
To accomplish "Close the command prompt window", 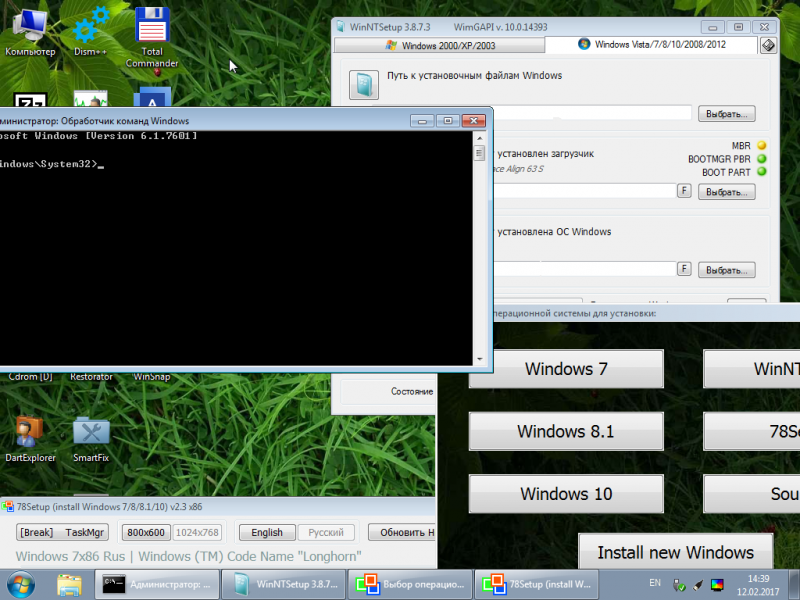I will 473,120.
